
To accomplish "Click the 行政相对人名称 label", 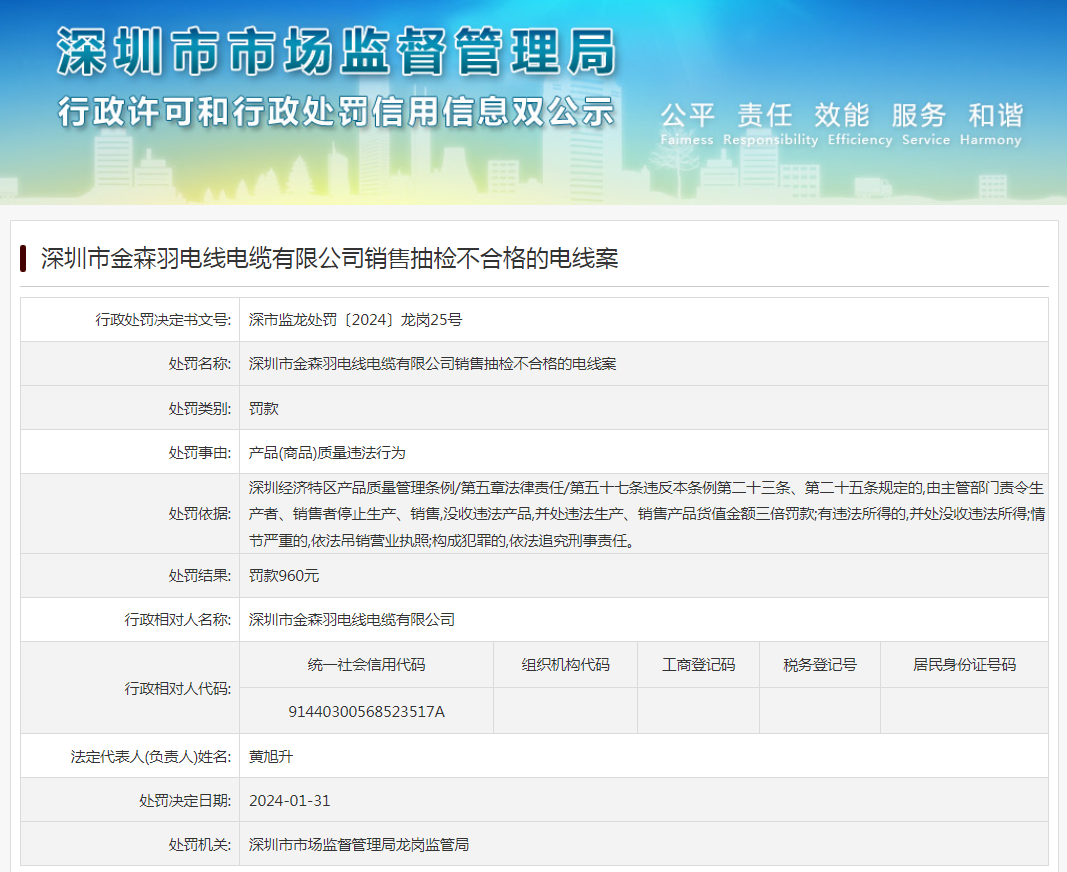I will tap(178, 619).
